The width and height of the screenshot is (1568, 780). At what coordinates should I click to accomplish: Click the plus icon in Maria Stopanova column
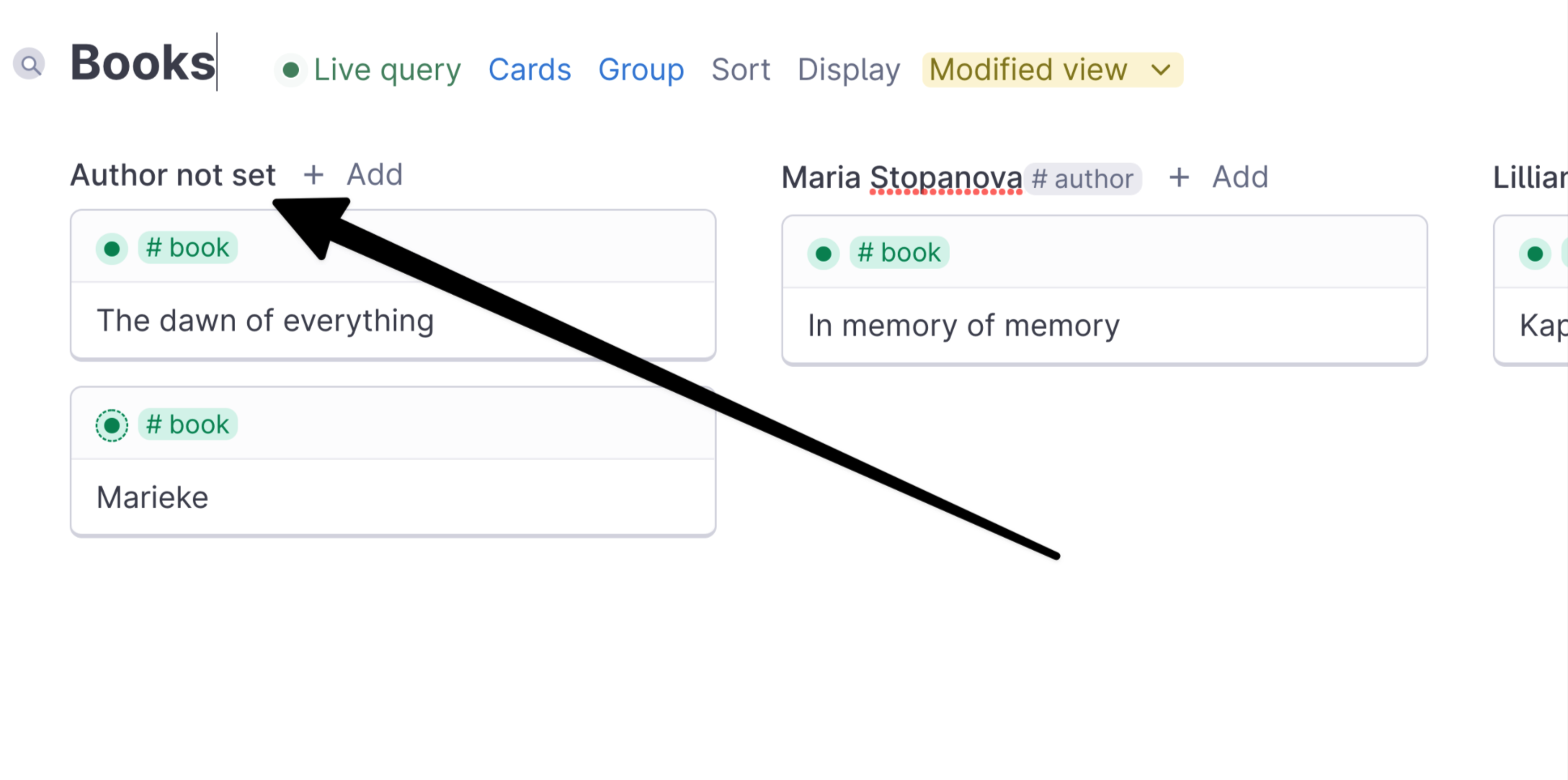click(x=1179, y=177)
